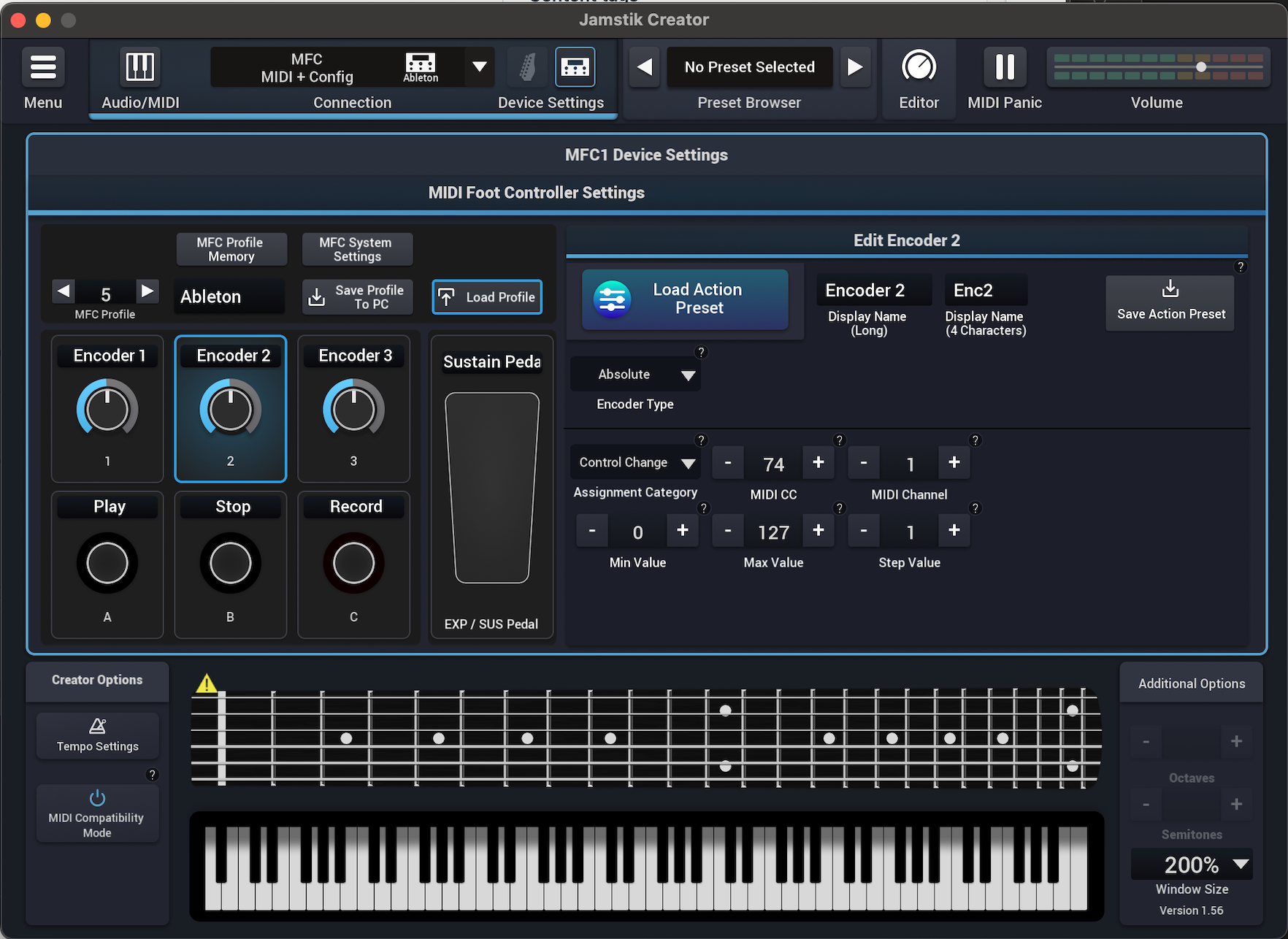Edit Encoder 2 long display name field

click(x=874, y=290)
